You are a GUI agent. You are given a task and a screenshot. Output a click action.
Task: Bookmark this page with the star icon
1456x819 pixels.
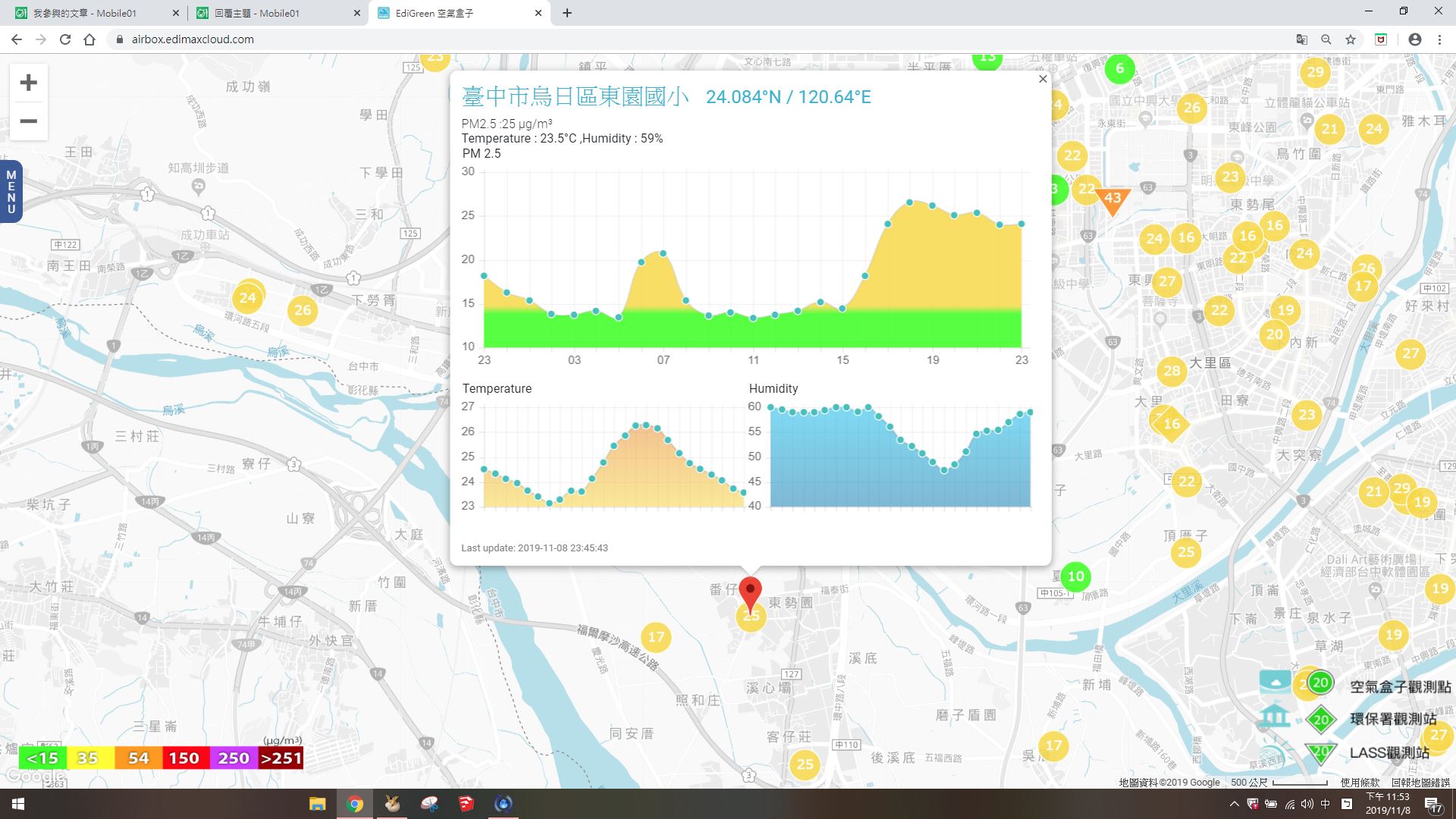click(x=1351, y=39)
